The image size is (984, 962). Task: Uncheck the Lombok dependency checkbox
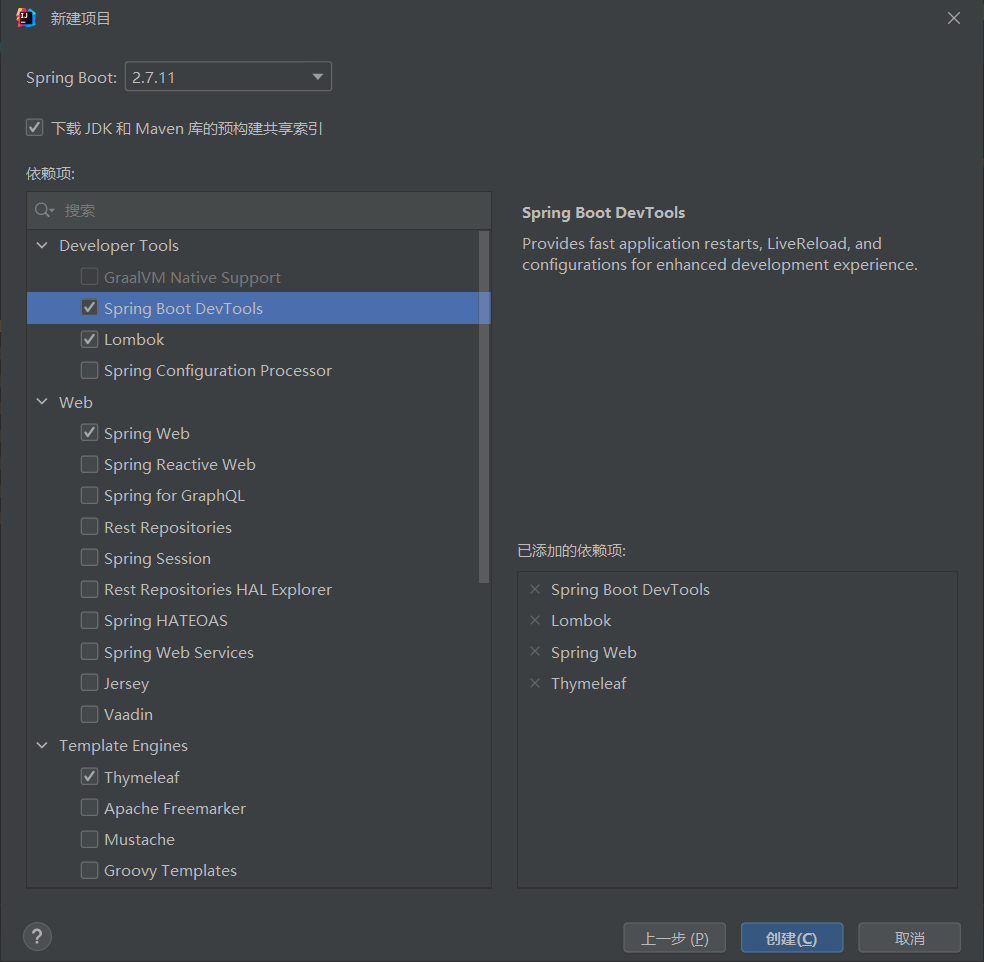point(89,339)
